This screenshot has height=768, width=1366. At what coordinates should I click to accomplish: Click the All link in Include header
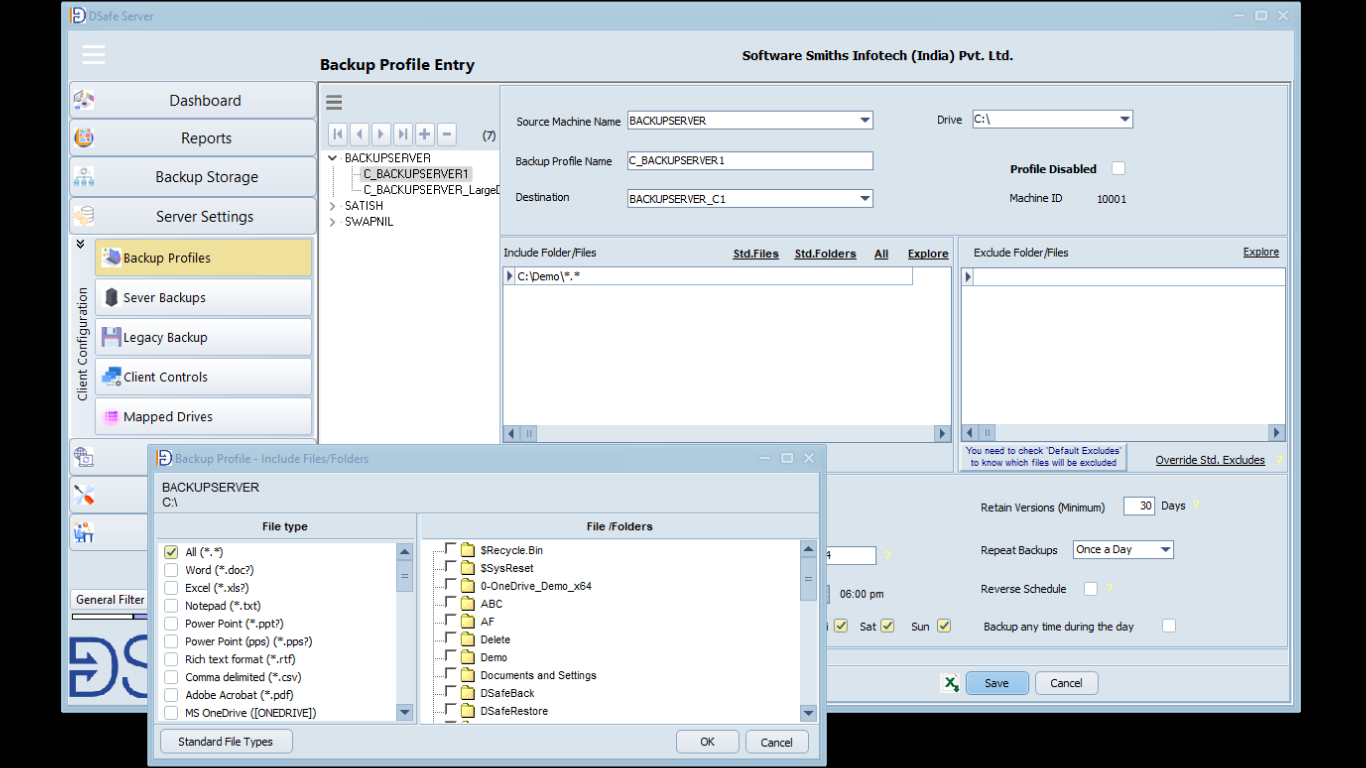pos(881,254)
